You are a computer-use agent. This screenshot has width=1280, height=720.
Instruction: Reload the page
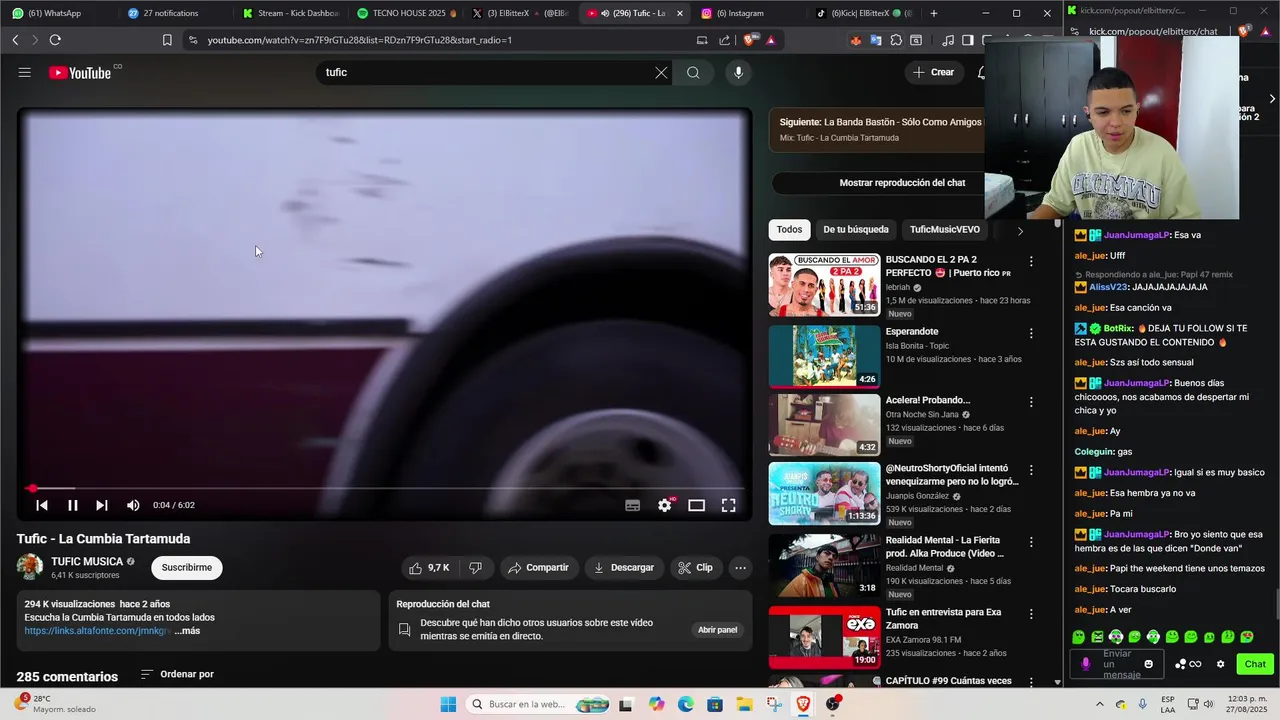click(55, 40)
